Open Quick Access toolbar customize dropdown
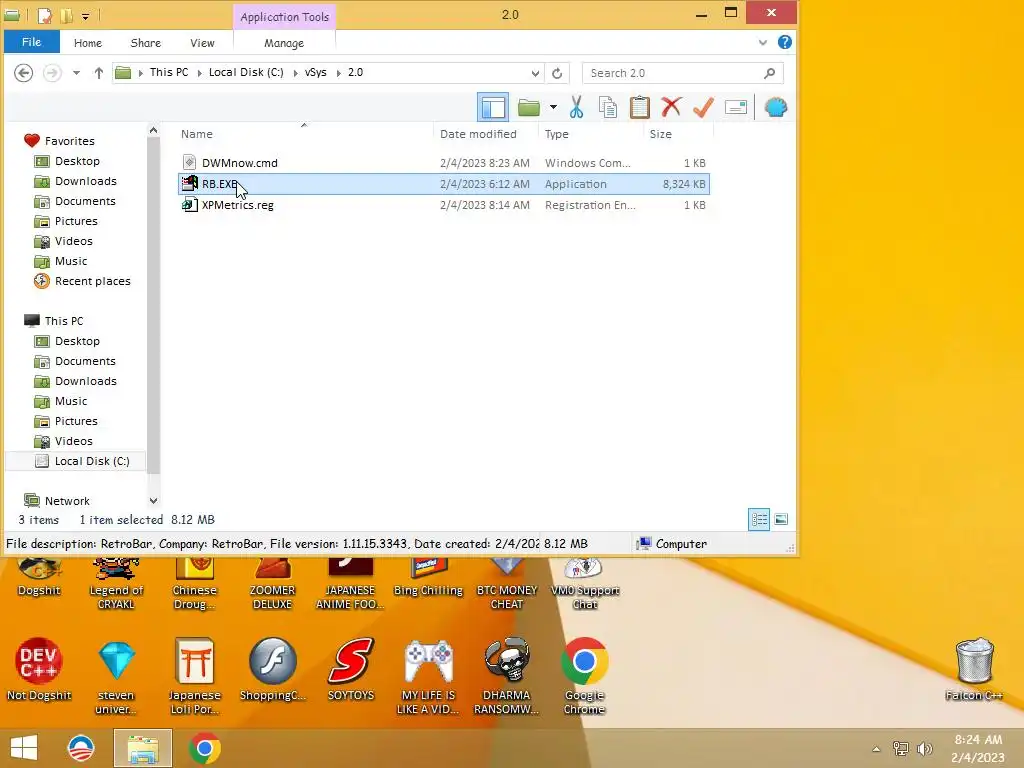This screenshot has height=768, width=1024. (x=86, y=16)
